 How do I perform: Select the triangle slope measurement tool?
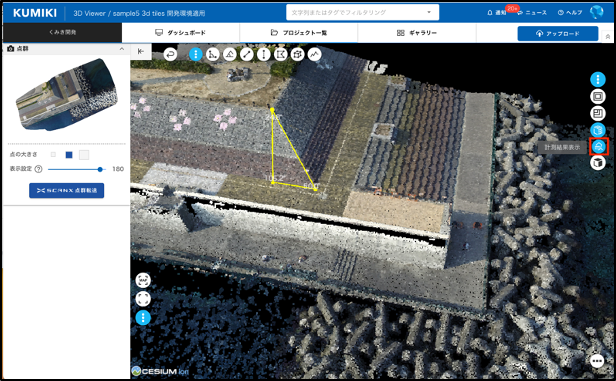(230, 54)
